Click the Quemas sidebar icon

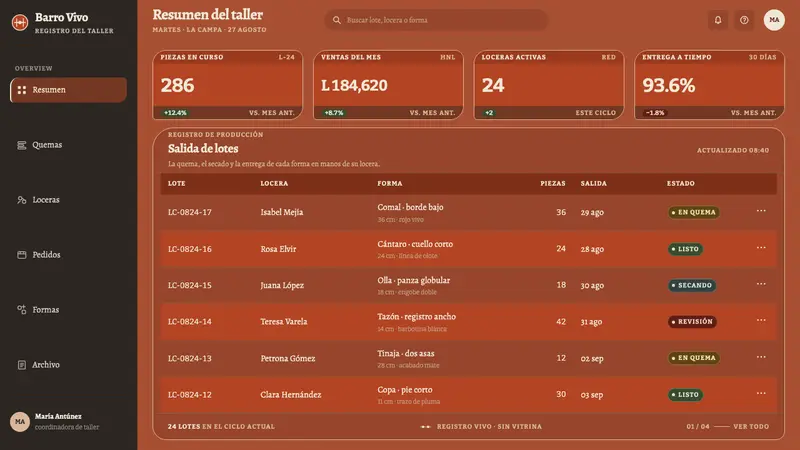21,145
